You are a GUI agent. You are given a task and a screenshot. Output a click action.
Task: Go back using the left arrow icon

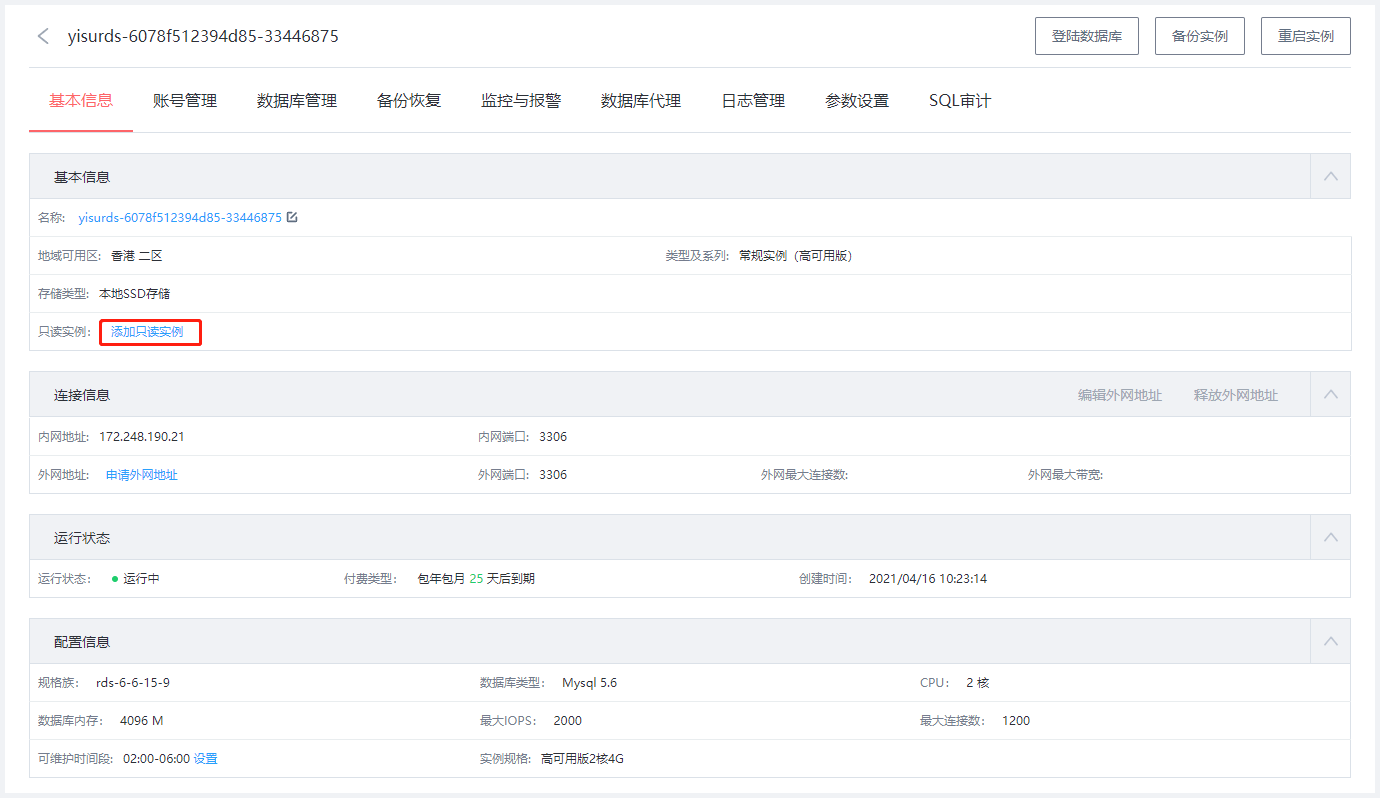(x=43, y=37)
